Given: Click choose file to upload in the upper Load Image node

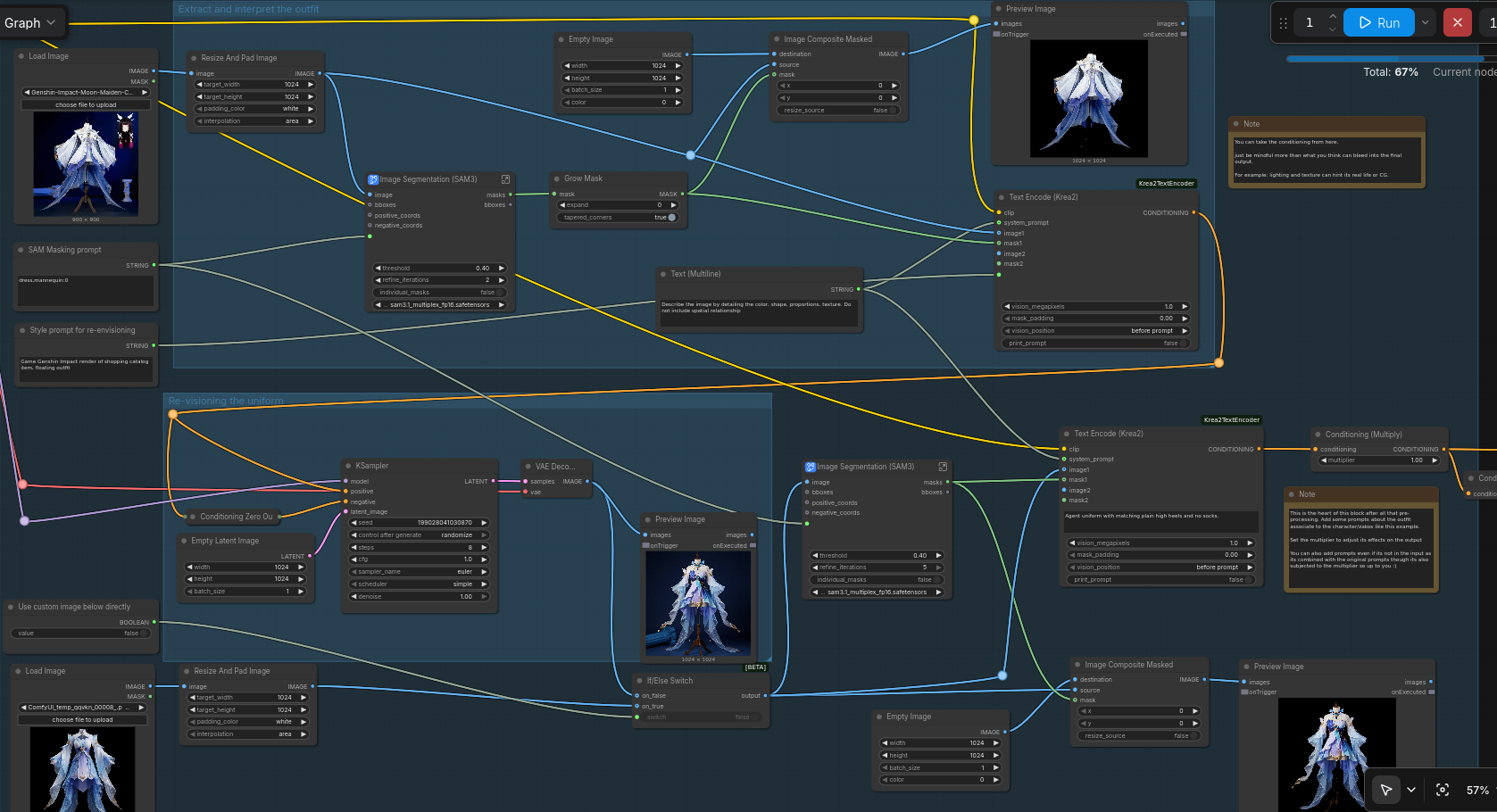Looking at the screenshot, I should 86,105.
